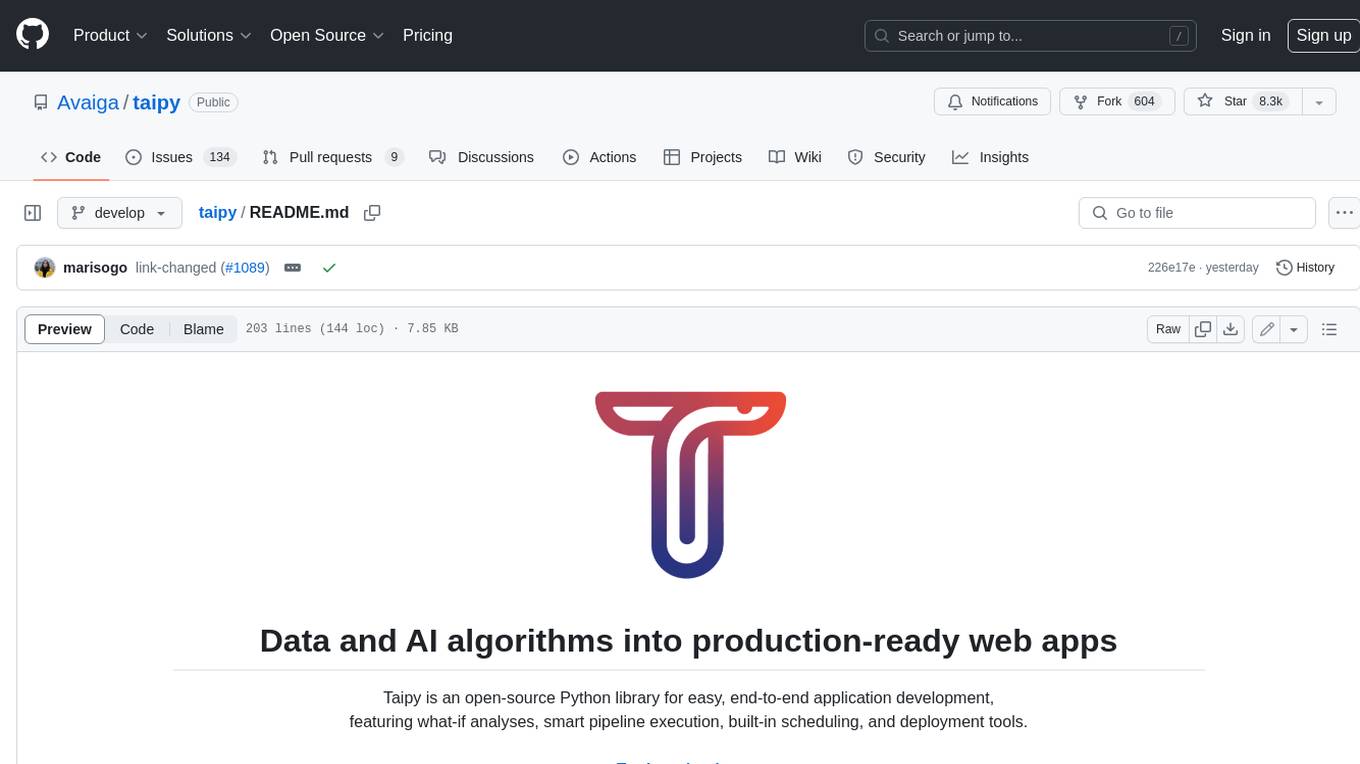Expand the file tree side panel
1360x764 pixels.
33,213
